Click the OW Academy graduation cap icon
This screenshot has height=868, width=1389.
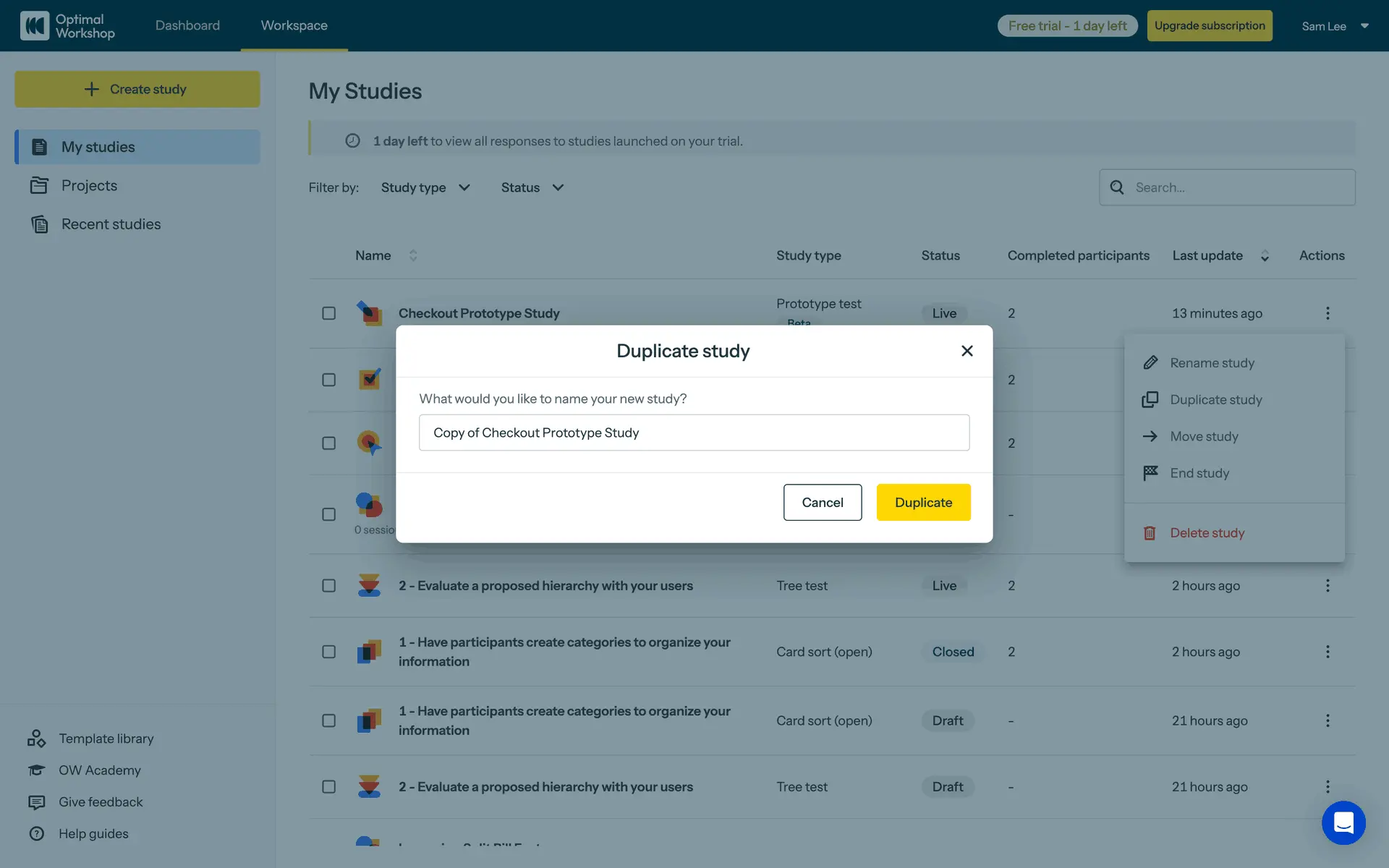[x=36, y=770]
